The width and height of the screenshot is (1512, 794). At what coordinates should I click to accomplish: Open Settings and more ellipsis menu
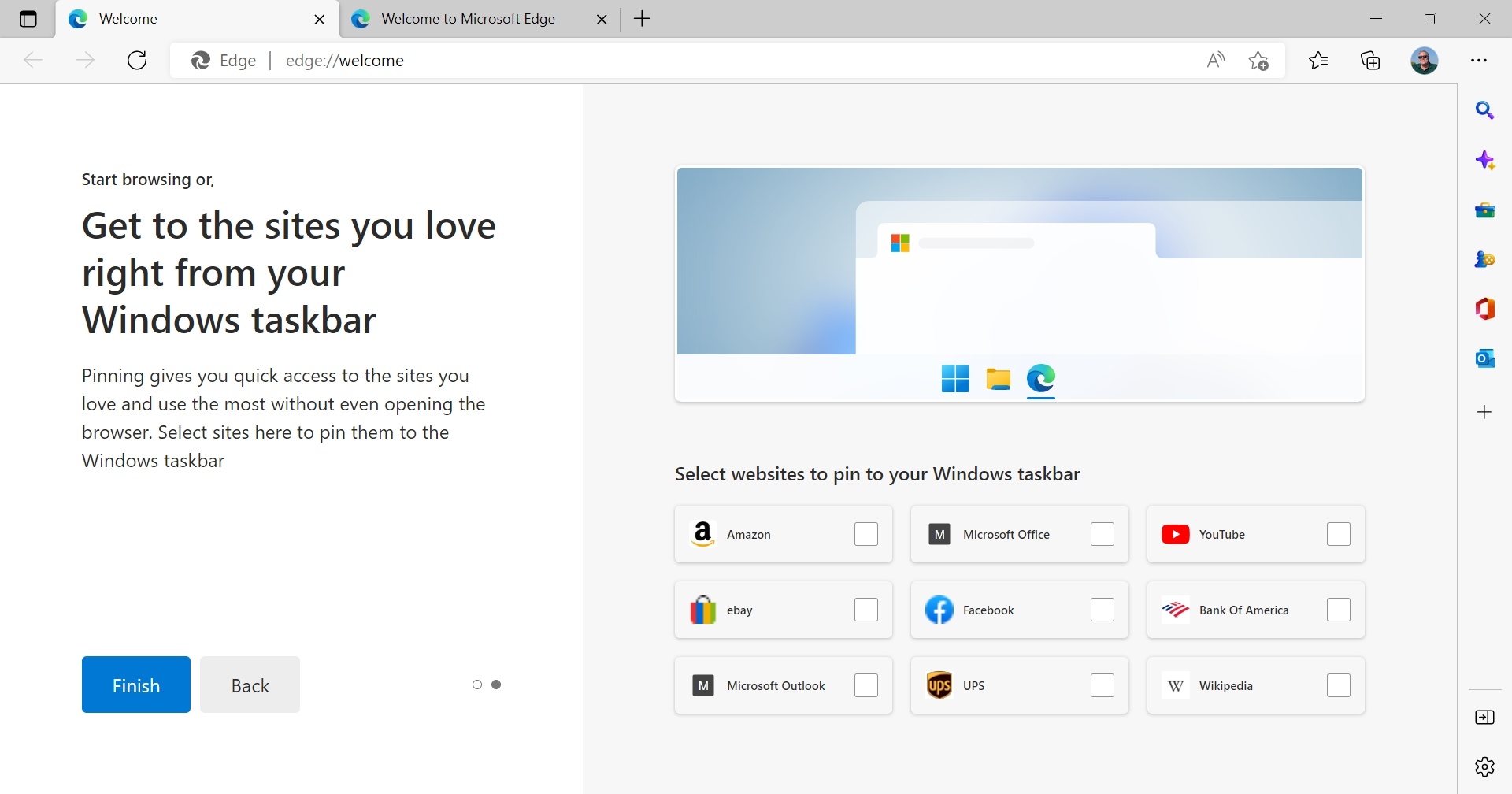click(1478, 61)
